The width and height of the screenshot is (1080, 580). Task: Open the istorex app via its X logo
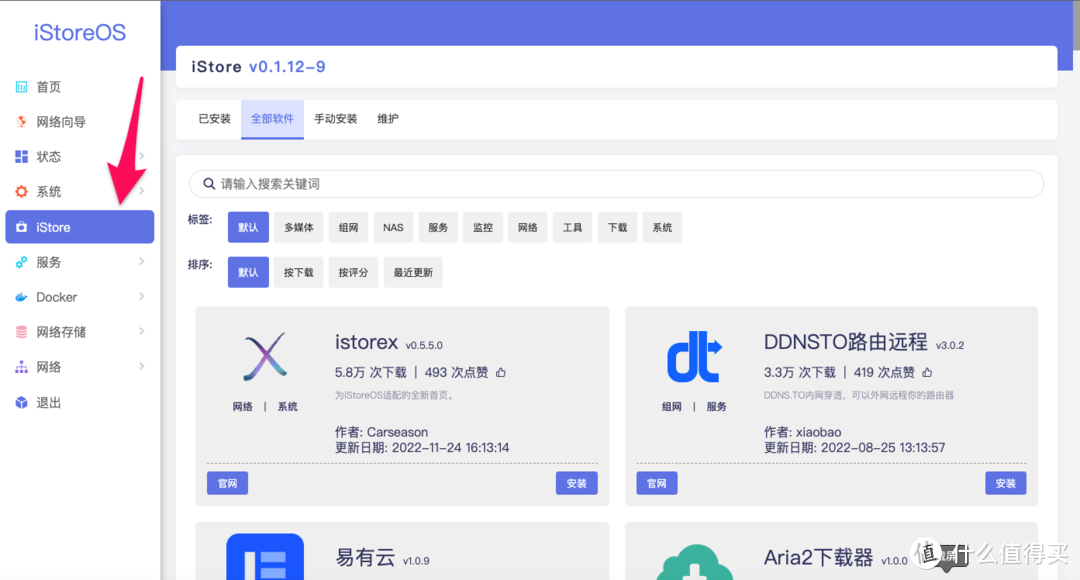point(263,358)
